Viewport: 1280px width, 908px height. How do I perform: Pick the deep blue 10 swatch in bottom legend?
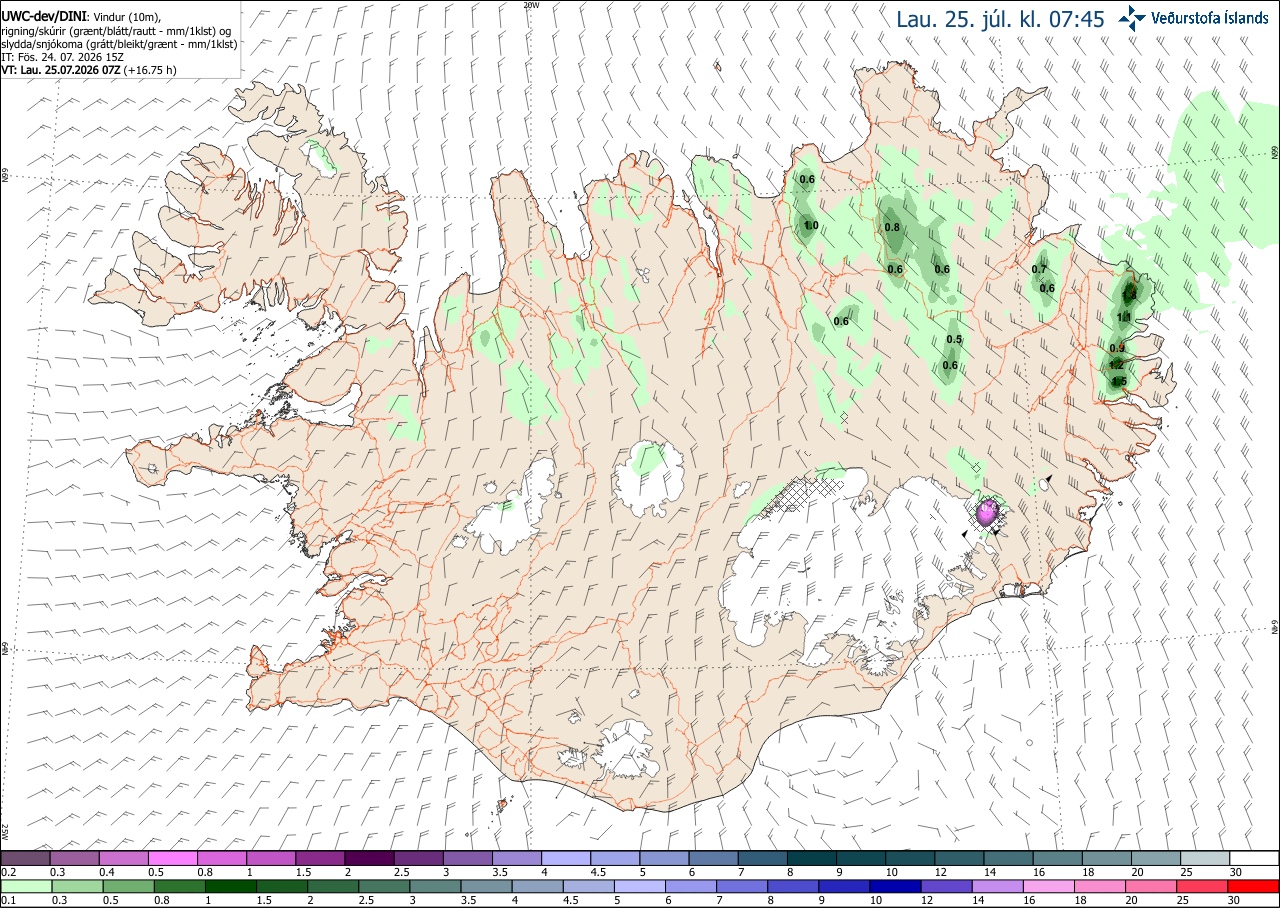[895, 886]
